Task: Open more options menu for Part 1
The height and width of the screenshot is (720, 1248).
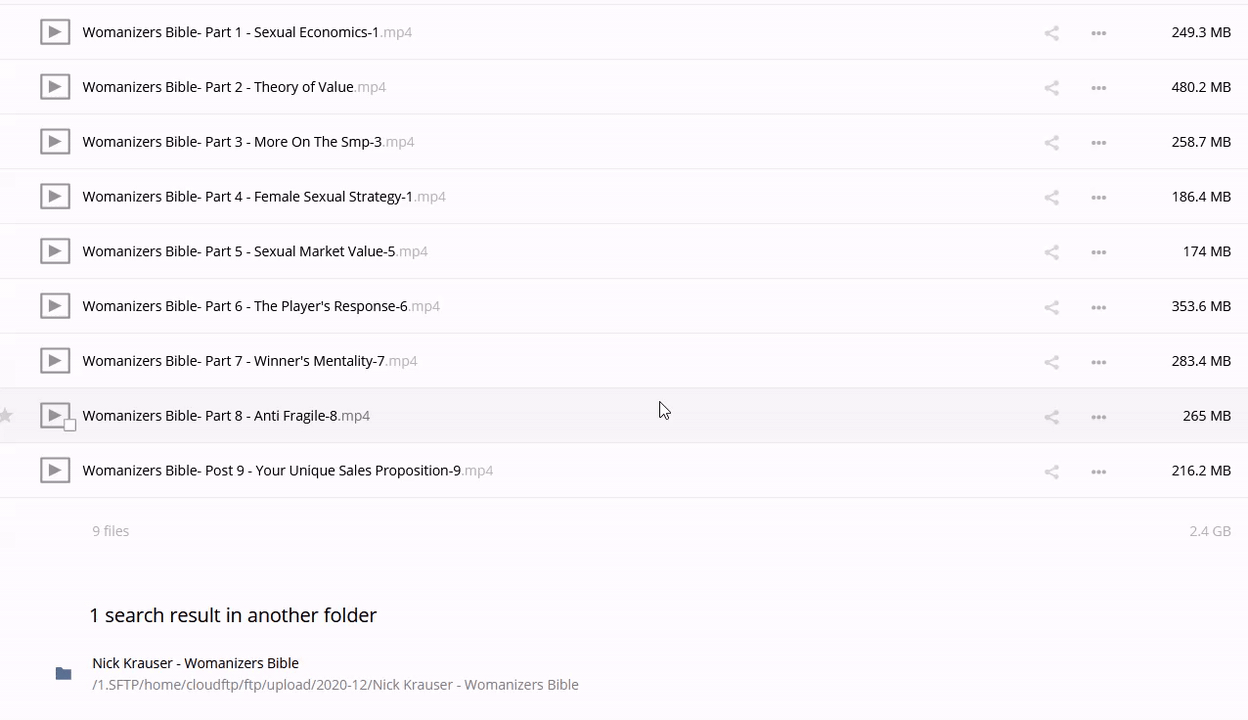Action: 1098,33
